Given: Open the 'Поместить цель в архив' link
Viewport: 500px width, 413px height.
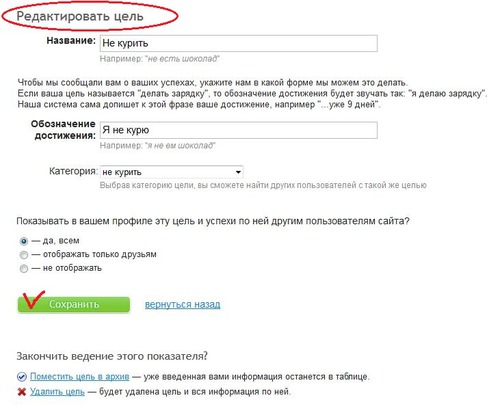Looking at the screenshot, I should (80, 377).
